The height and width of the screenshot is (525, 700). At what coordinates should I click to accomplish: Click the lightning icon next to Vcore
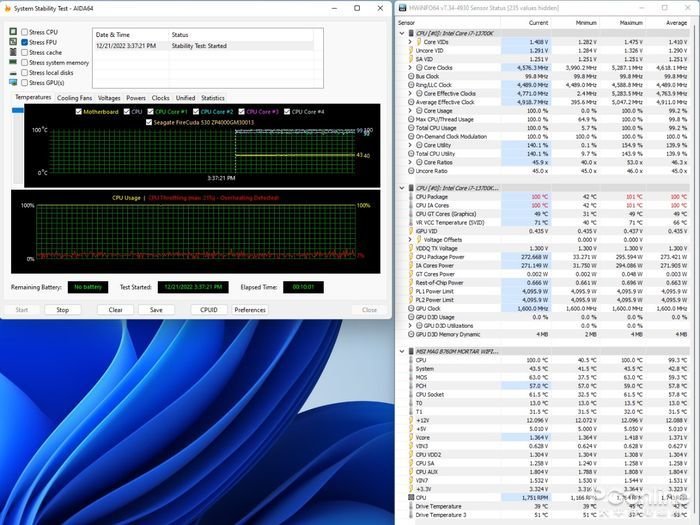coord(410,437)
